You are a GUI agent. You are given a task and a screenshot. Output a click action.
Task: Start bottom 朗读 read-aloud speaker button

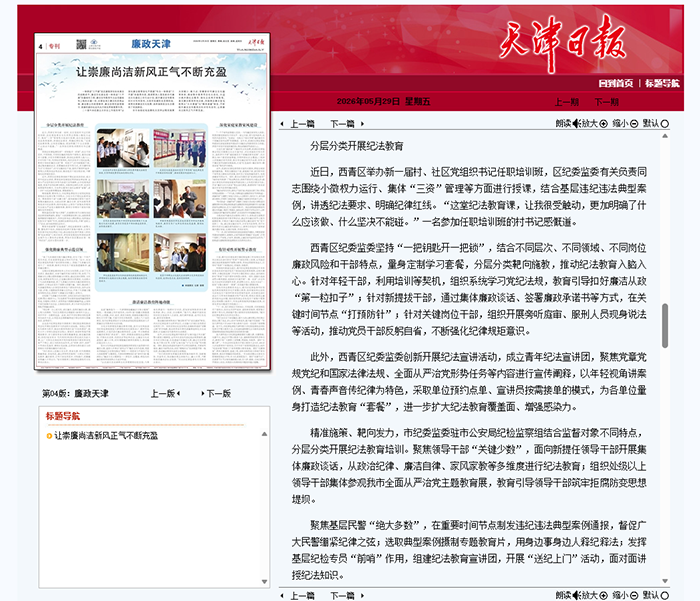568,595
